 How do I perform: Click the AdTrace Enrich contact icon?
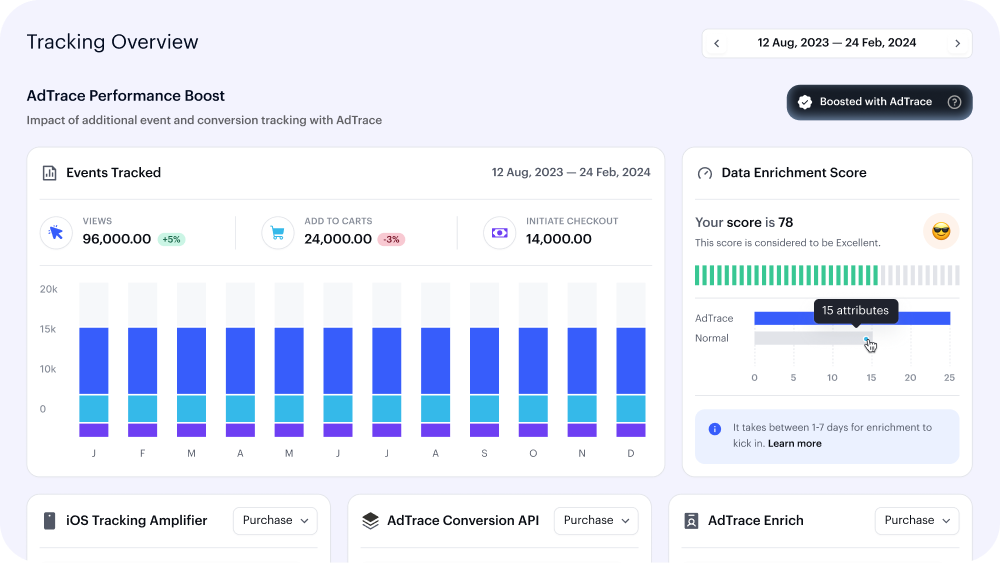coord(691,521)
